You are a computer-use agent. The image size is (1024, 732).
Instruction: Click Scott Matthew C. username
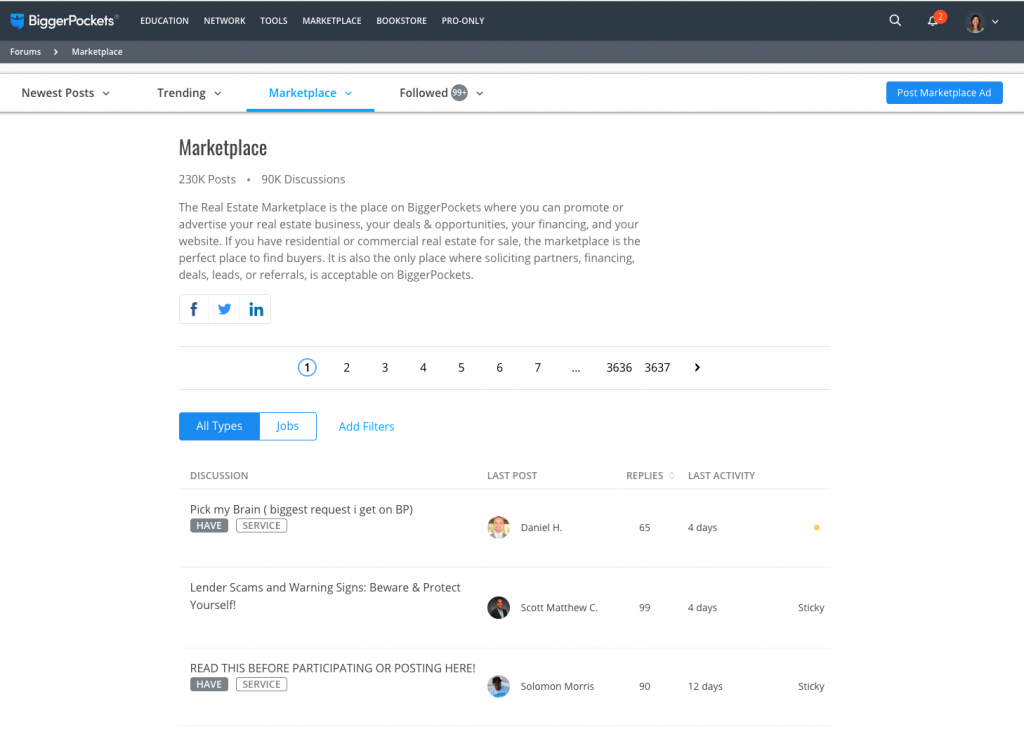pyautogui.click(x=559, y=607)
